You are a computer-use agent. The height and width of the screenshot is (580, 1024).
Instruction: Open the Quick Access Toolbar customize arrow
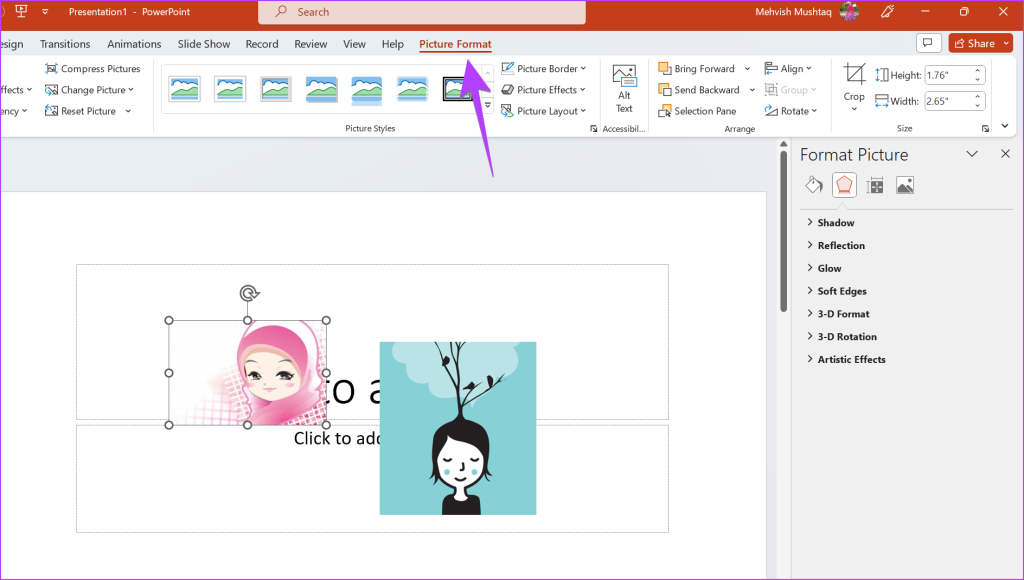[45, 12]
